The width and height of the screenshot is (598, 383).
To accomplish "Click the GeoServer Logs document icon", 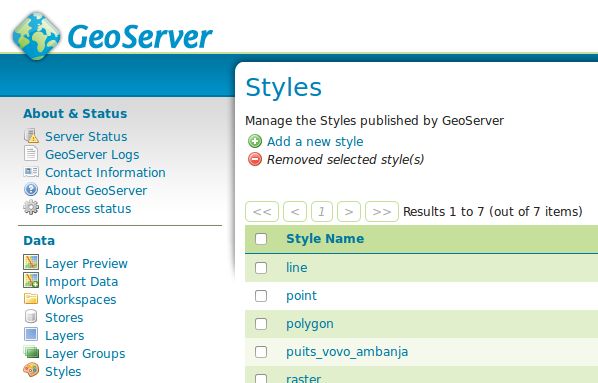I will tap(31, 154).
